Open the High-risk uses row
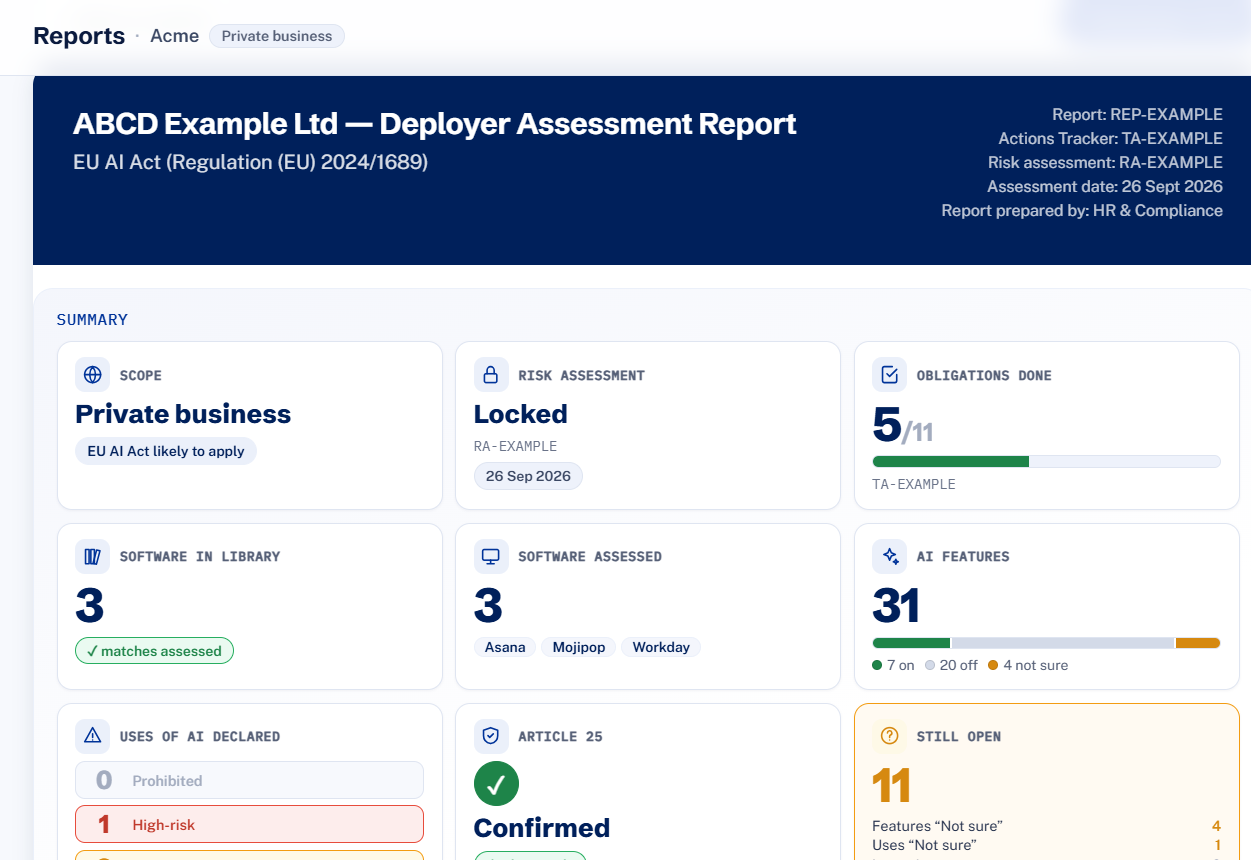Screen dimensions: 1251x860 [250, 825]
